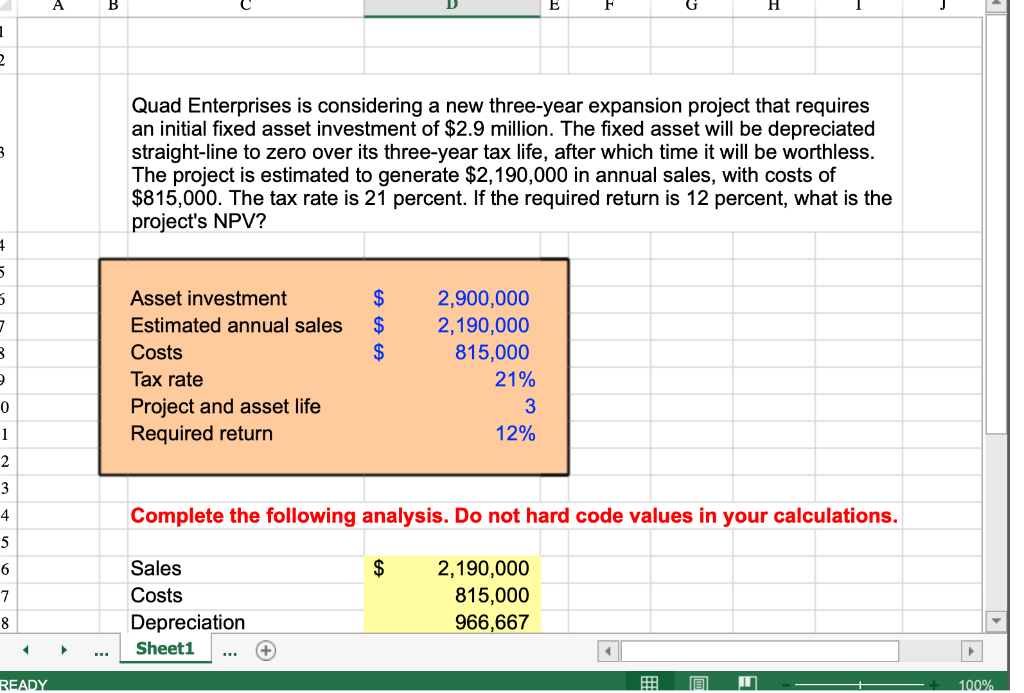Click vertical scrollbar down arrow
1024x693 pixels.
[996, 620]
